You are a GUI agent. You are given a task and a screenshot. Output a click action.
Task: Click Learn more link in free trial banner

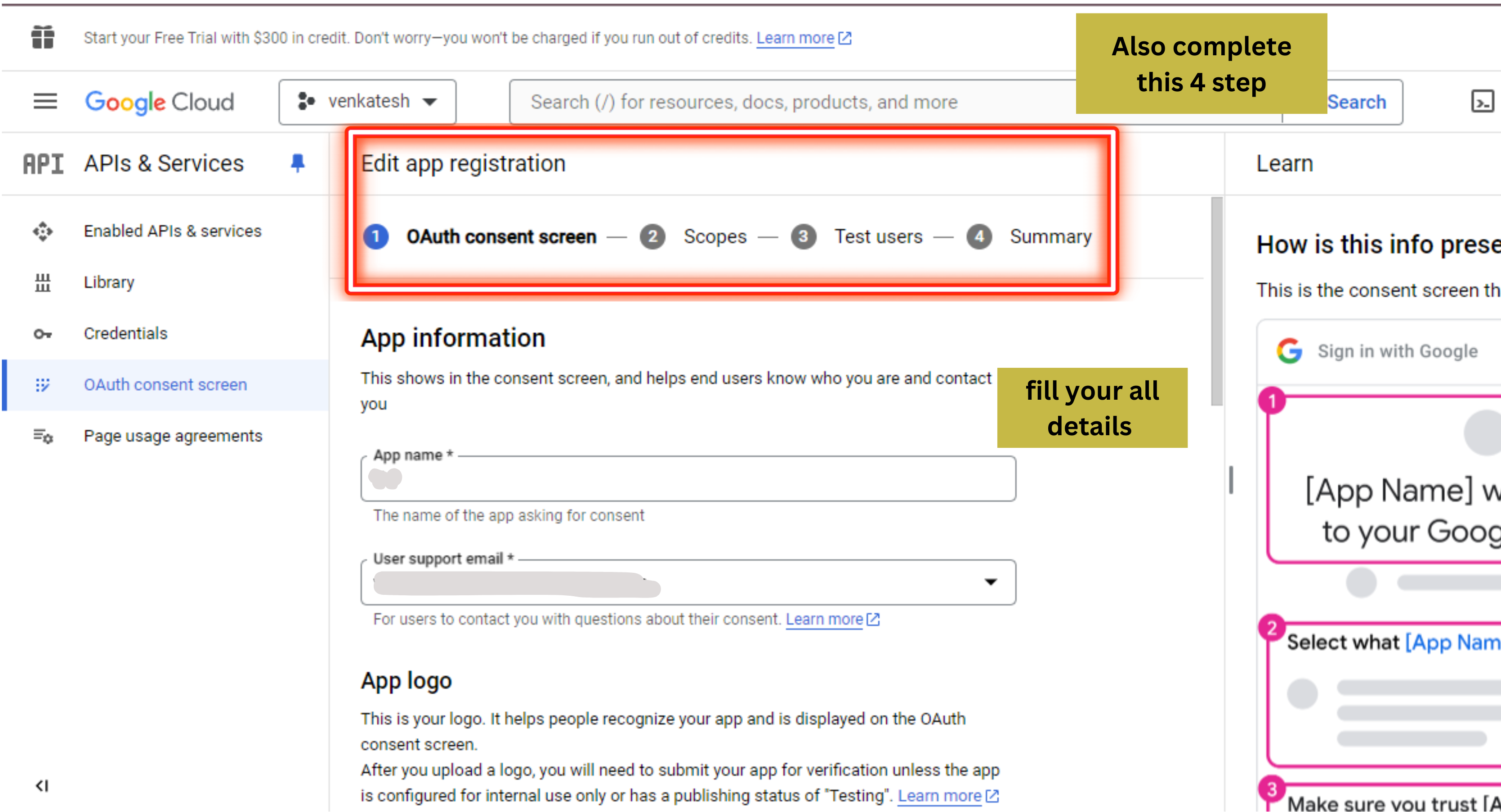(795, 39)
